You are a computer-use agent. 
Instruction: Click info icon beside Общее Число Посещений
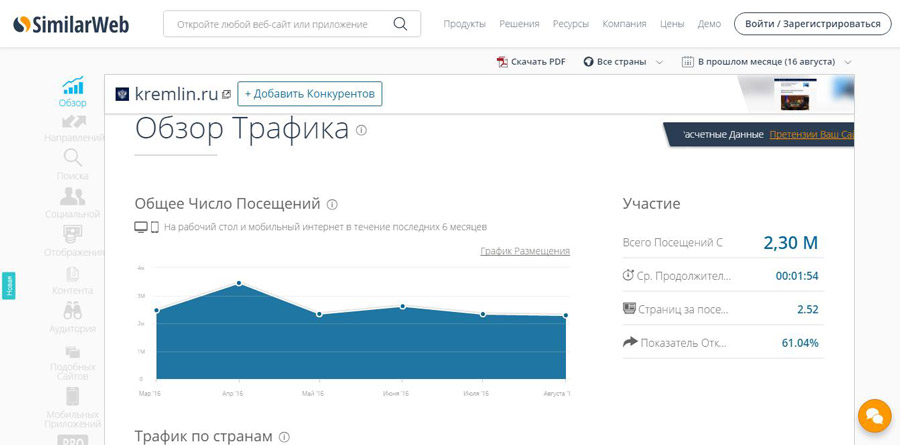point(332,204)
